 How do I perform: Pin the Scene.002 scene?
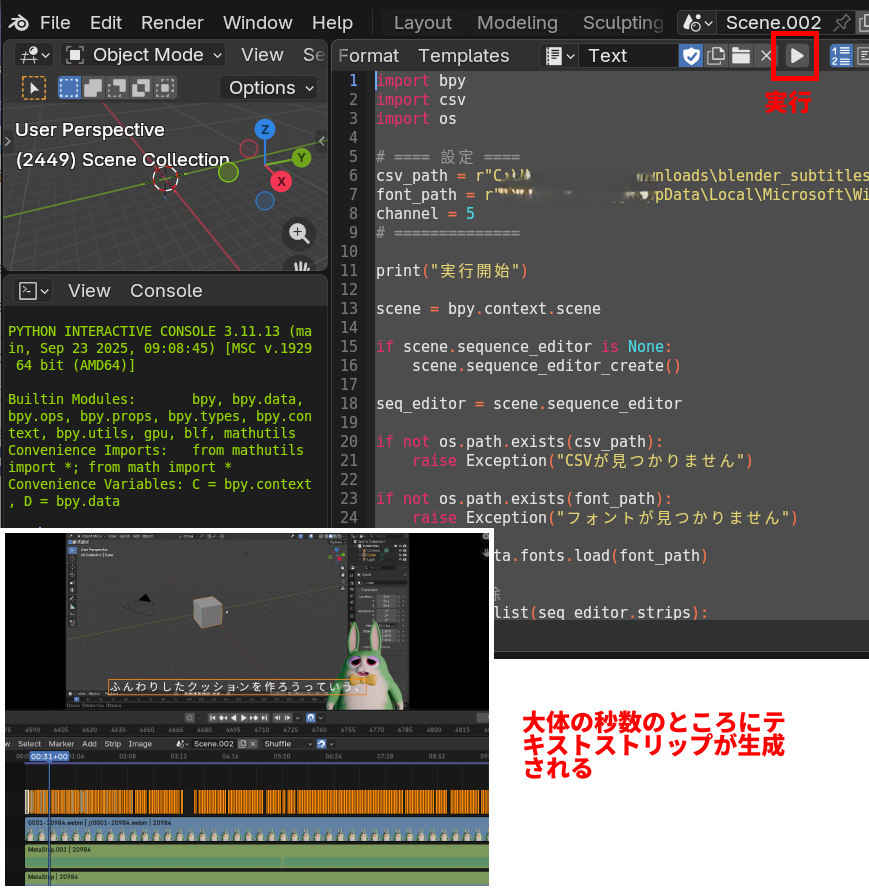click(x=842, y=22)
